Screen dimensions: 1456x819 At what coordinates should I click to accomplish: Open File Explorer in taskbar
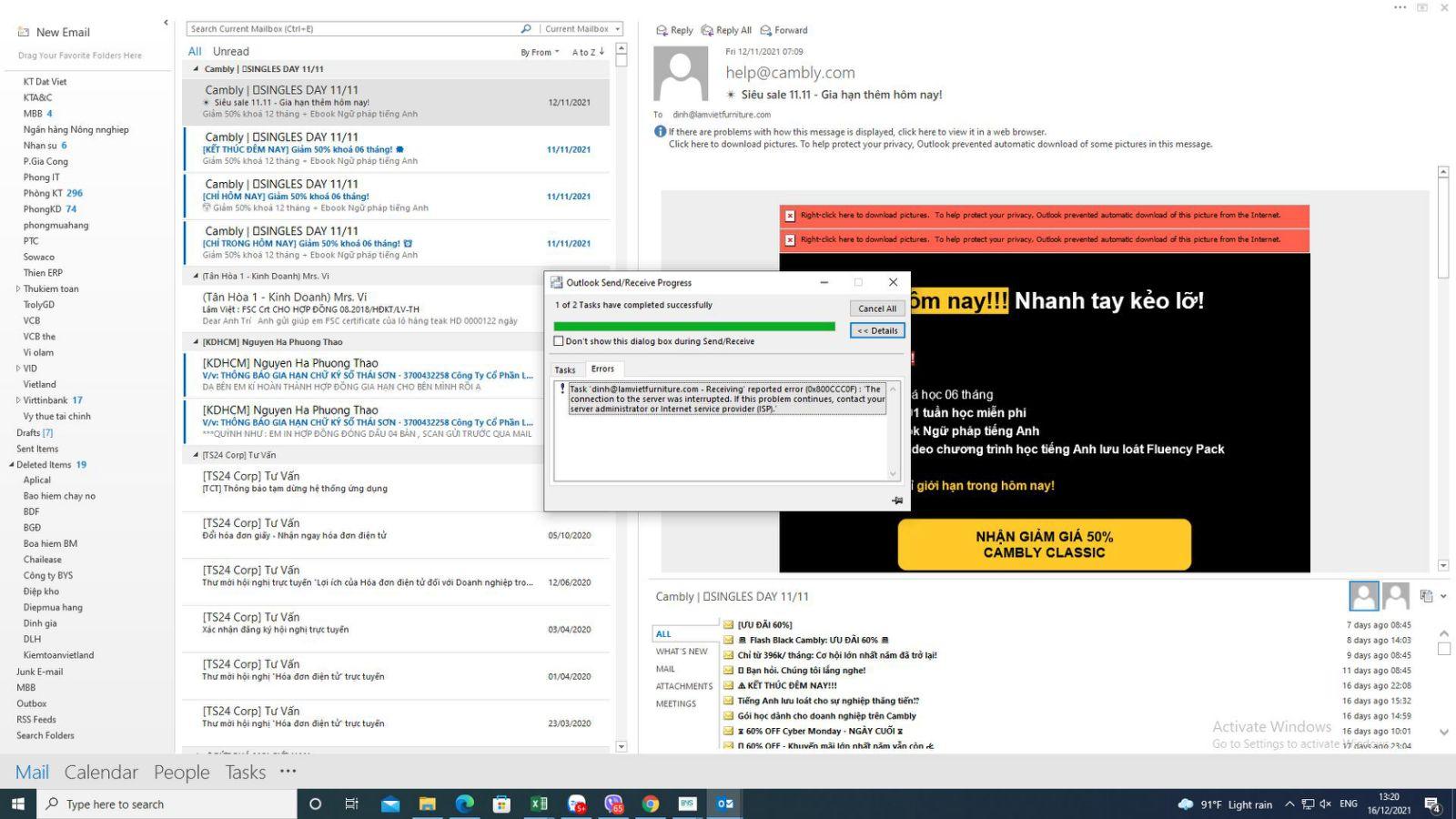[x=428, y=804]
